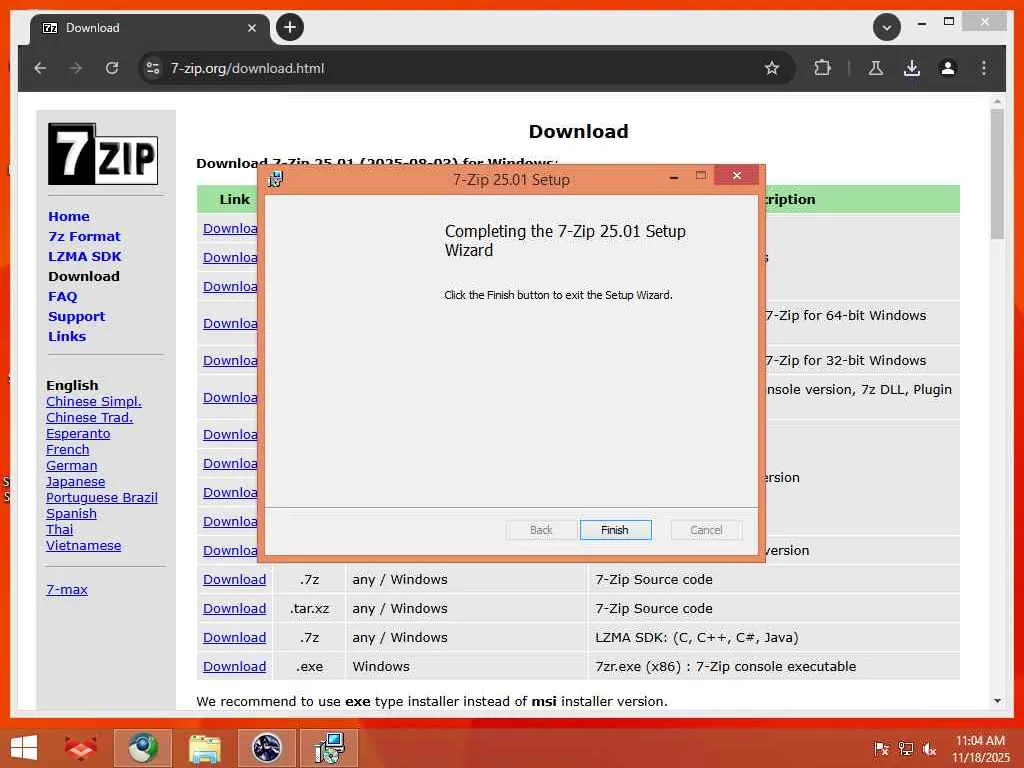Open the Action Center flag icon
Screen dimensions: 1024x768
tap(881, 748)
